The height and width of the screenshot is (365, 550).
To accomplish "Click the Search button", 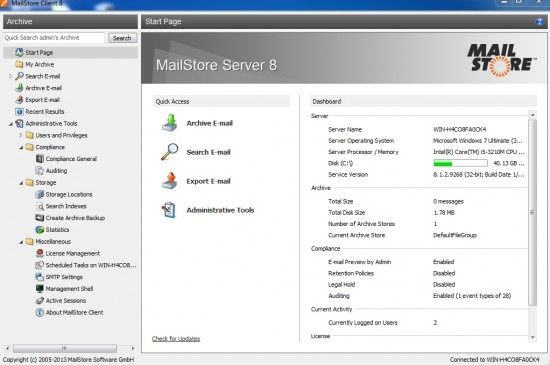I will coord(122,38).
